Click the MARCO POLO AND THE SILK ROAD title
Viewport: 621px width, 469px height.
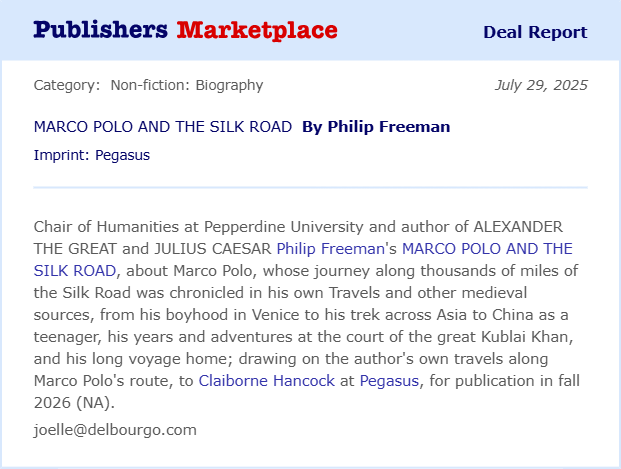163,127
